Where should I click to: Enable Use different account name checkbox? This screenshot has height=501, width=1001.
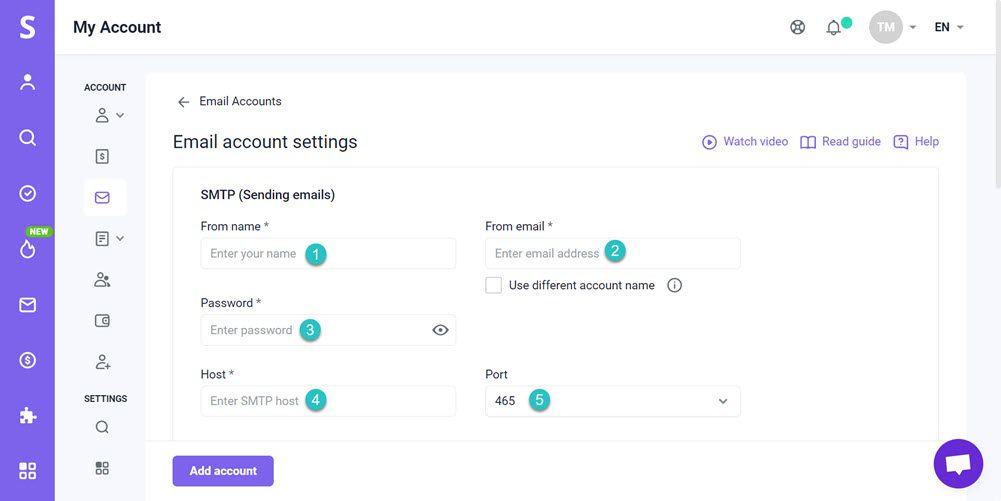click(493, 285)
